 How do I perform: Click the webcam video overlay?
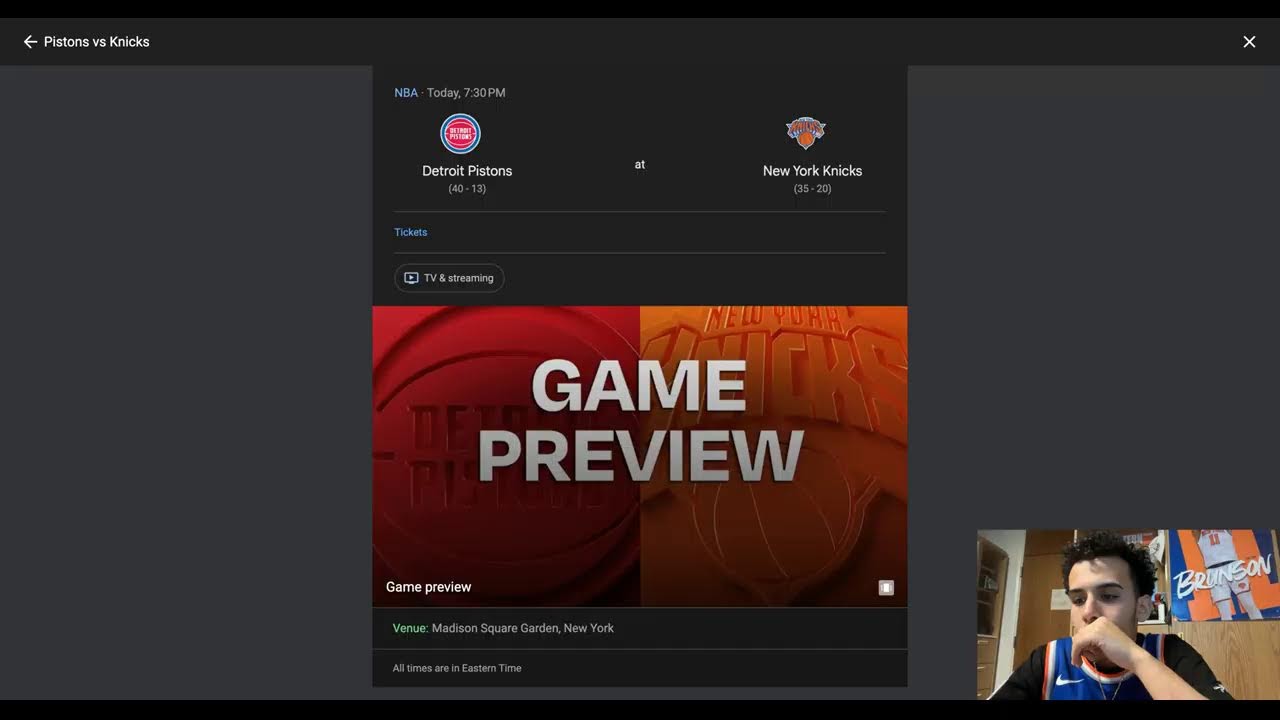[1128, 615]
